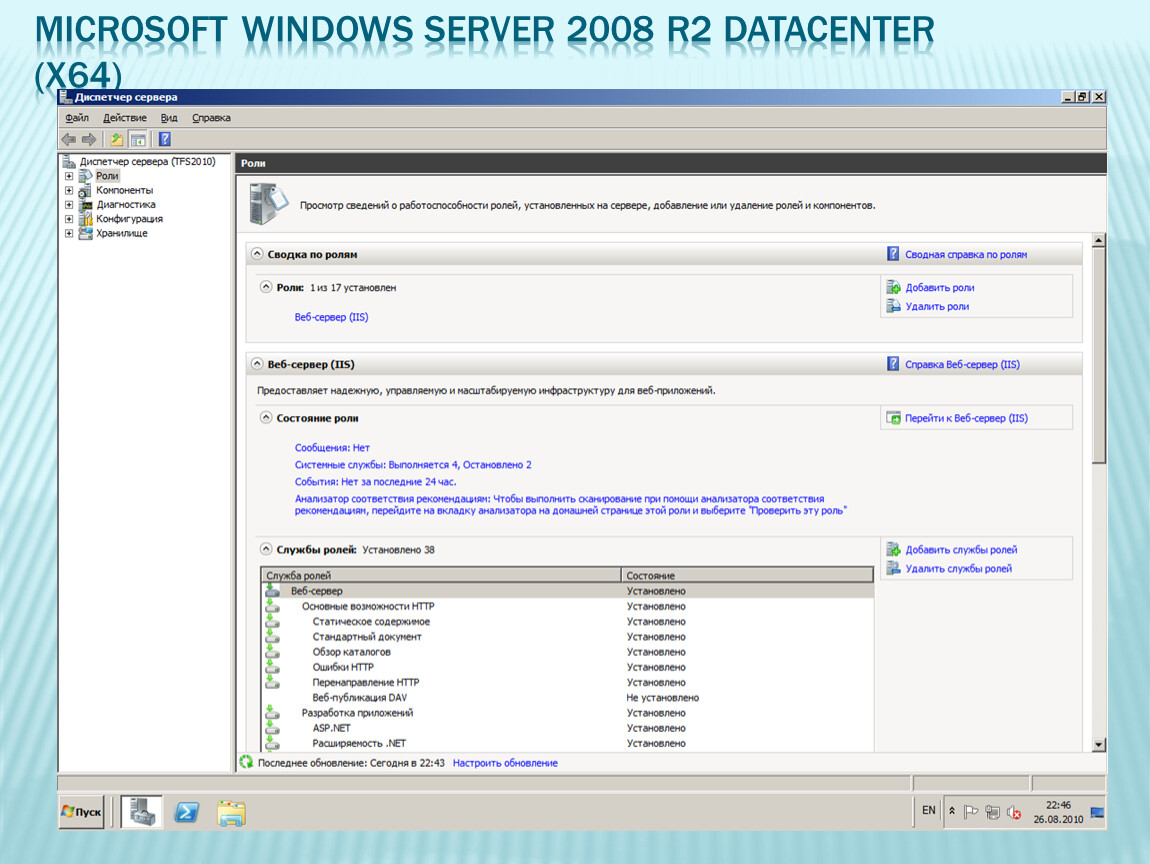Click the Up one level folder icon

[117, 139]
